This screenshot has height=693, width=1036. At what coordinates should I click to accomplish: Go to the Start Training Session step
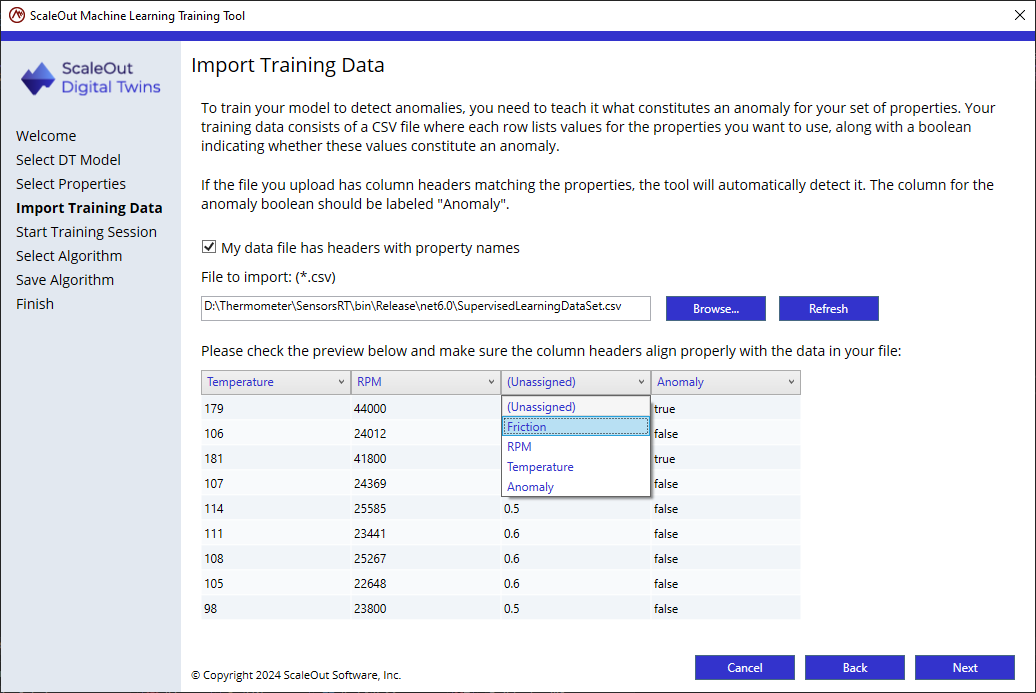pyautogui.click(x=87, y=232)
